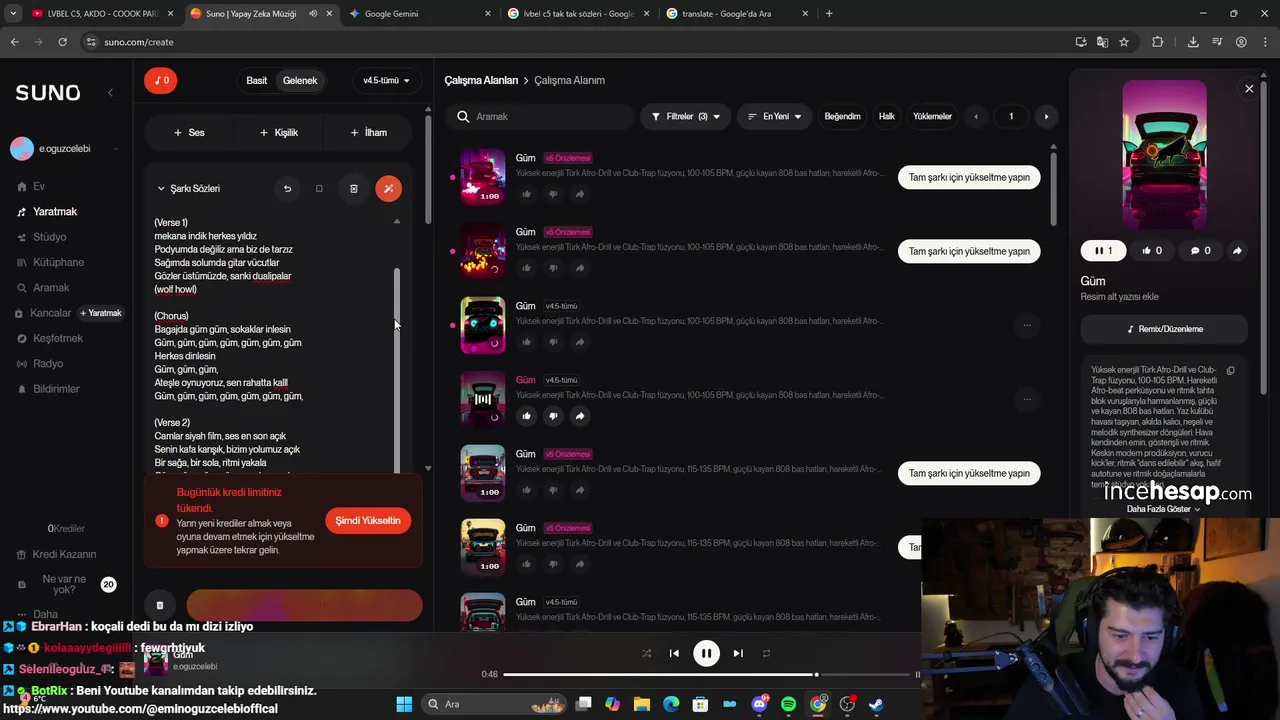Expand Daha Fazla Göster in details
The width and height of the screenshot is (1280, 720).
1164,509
